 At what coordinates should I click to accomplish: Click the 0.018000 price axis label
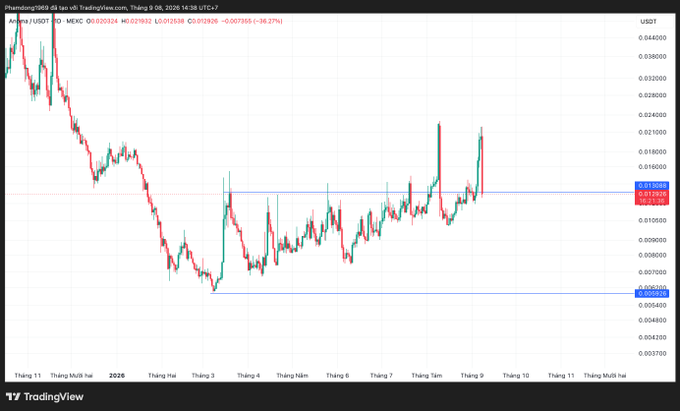tap(652, 152)
